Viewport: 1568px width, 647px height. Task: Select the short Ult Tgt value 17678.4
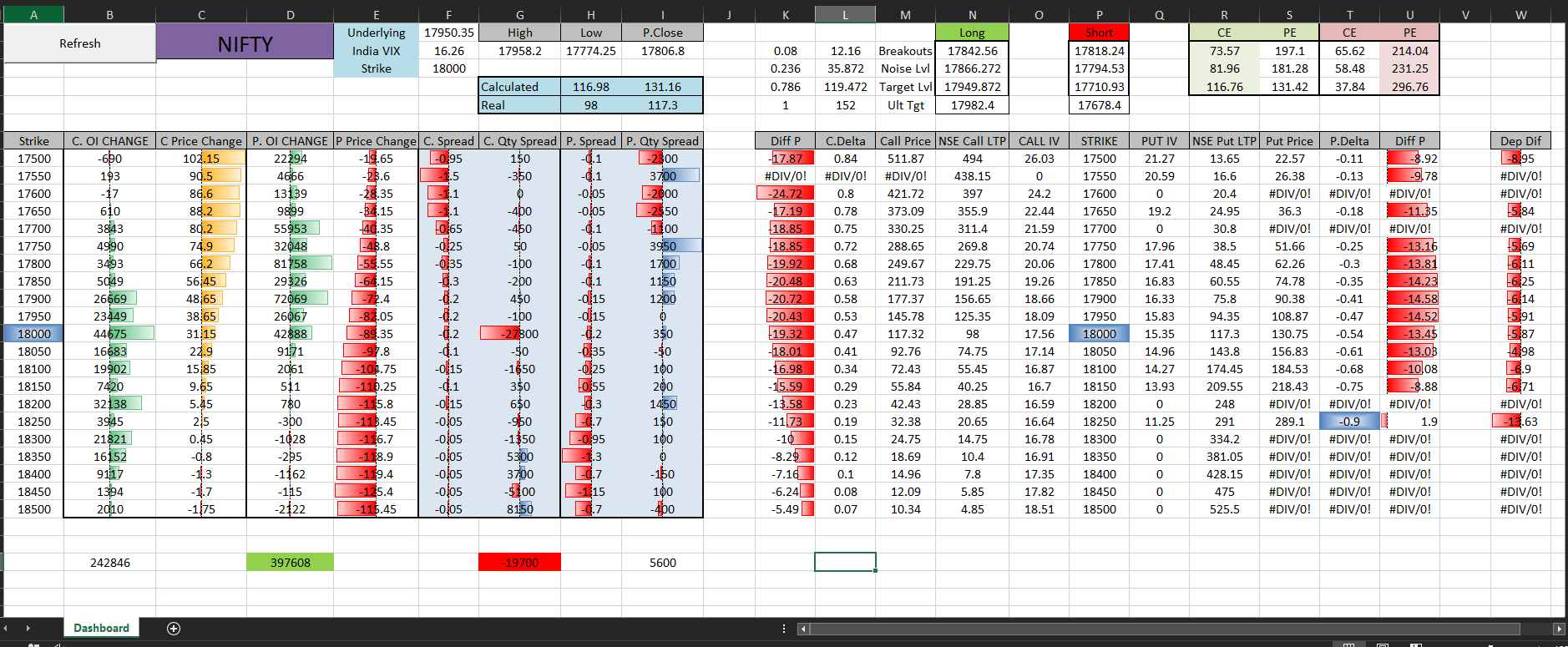click(1099, 105)
